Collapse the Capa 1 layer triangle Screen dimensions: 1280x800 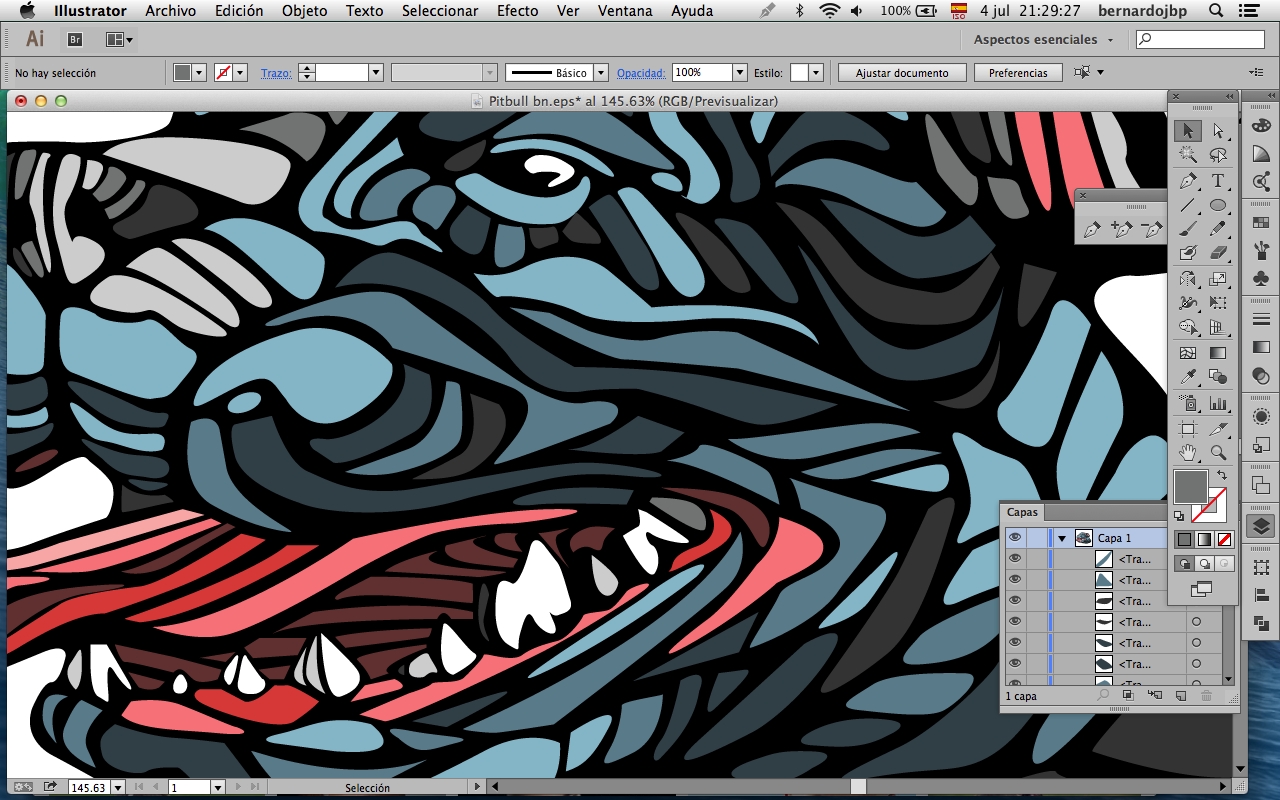pyautogui.click(x=1062, y=538)
